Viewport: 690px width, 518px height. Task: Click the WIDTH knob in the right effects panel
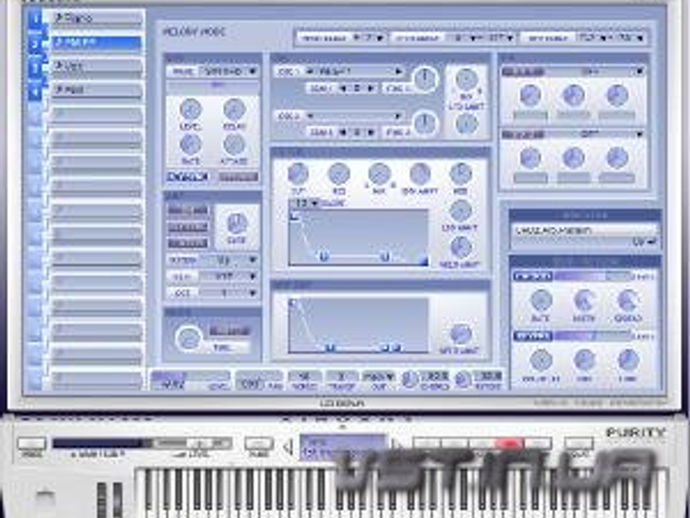(x=584, y=301)
